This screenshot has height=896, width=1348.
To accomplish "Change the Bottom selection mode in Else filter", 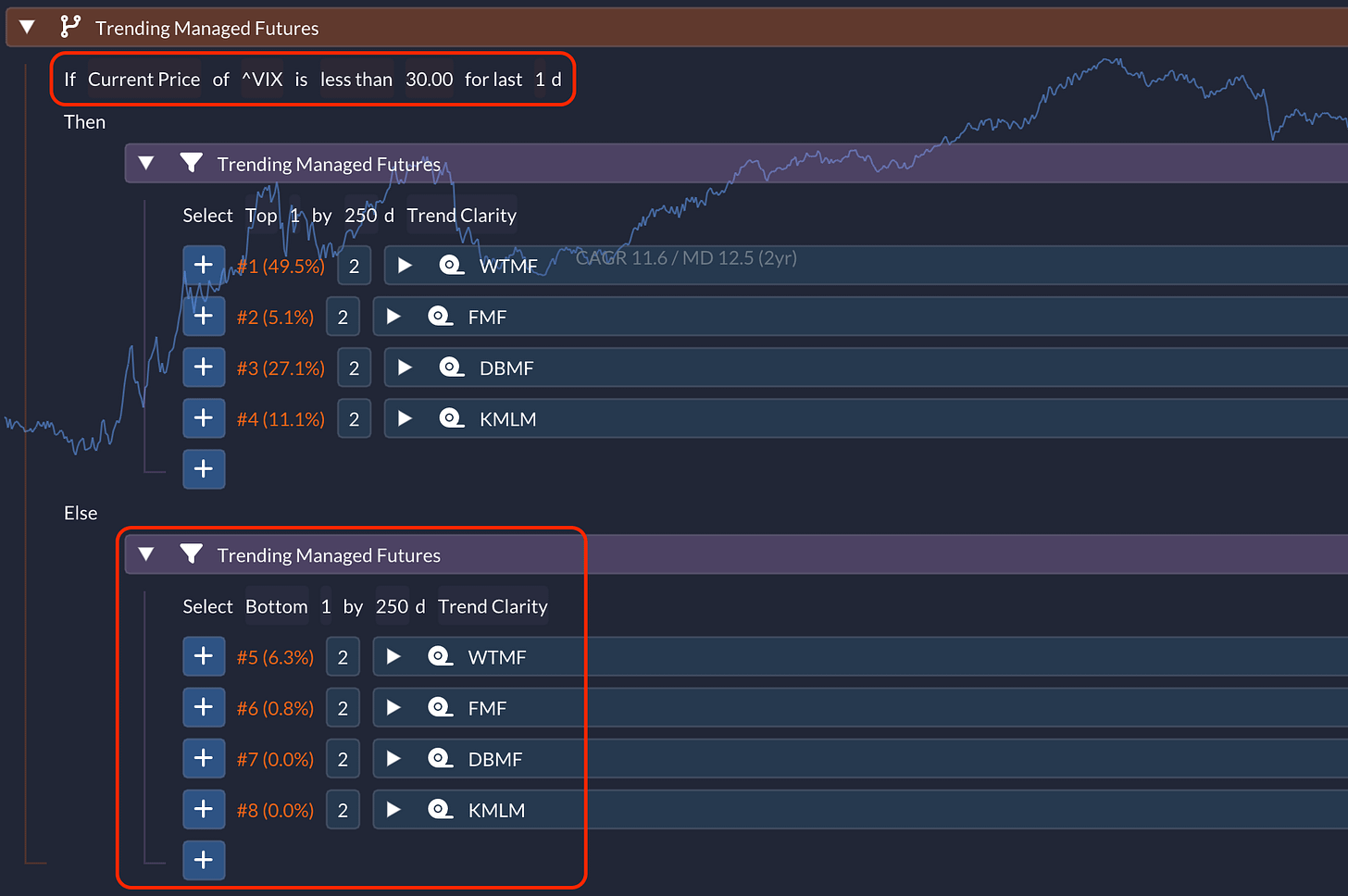I will coord(277,607).
